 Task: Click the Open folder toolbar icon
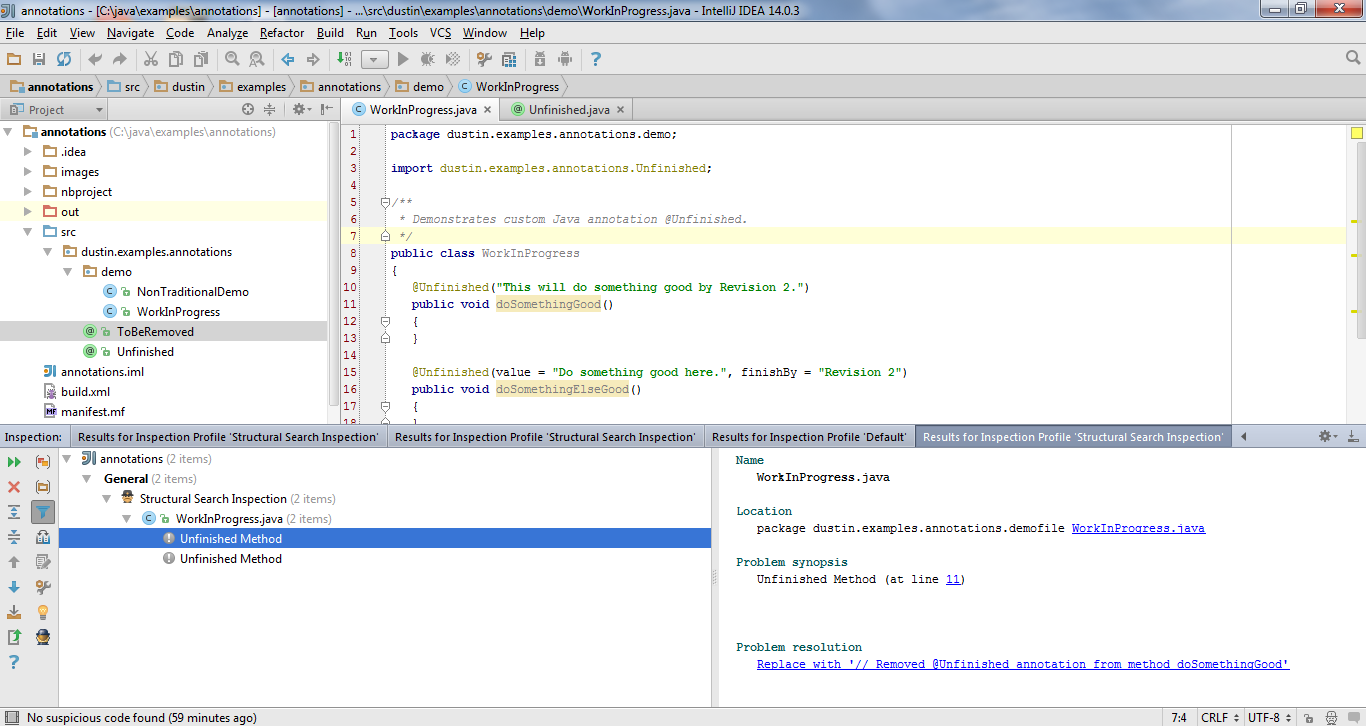tap(14, 60)
